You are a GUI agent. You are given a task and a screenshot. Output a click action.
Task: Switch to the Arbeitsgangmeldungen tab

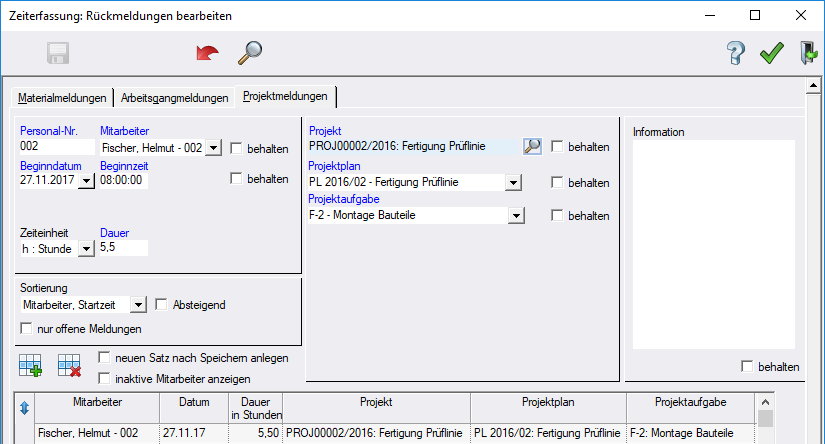(174, 98)
